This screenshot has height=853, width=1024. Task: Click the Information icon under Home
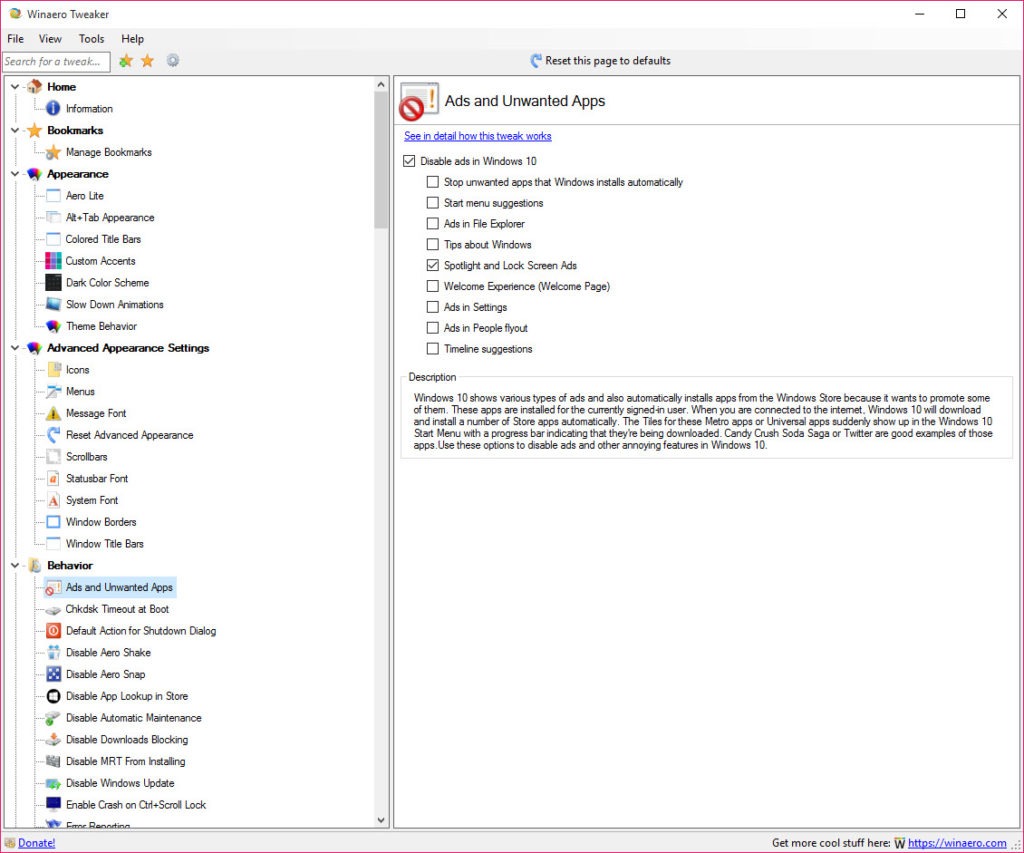coord(53,108)
